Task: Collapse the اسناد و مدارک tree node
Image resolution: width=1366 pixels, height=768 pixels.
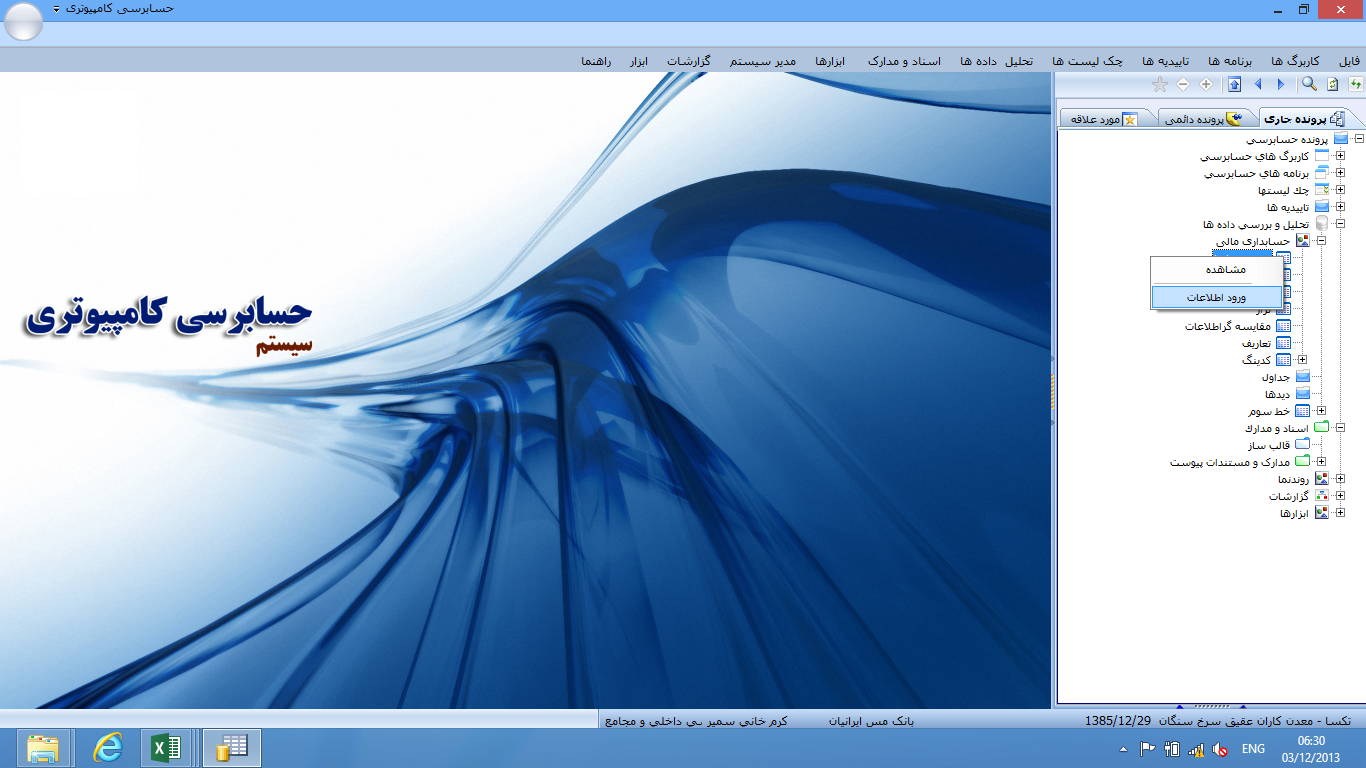Action: pos(1340,428)
